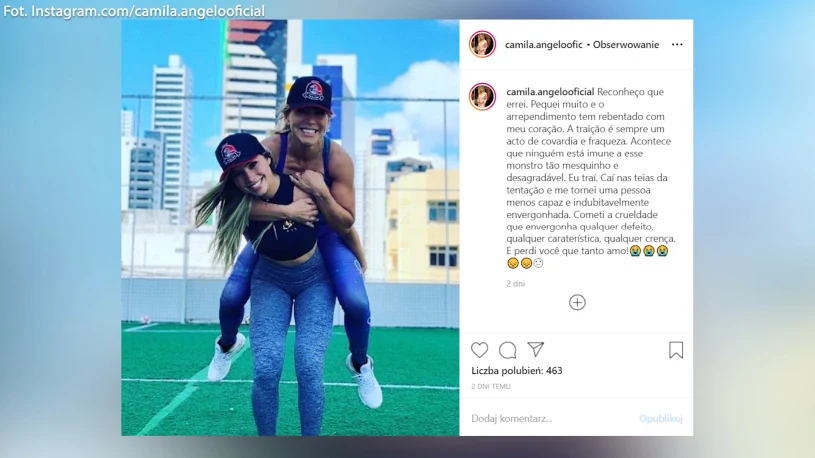
Task: Click the Dodaj komentarz input field
Action: (551, 418)
